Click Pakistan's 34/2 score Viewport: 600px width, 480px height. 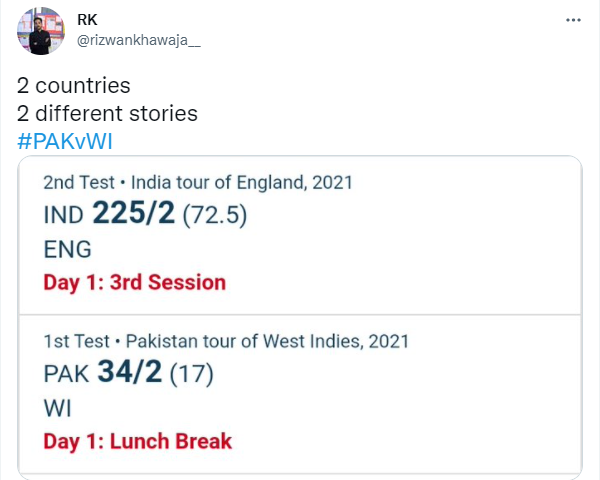tap(129, 374)
